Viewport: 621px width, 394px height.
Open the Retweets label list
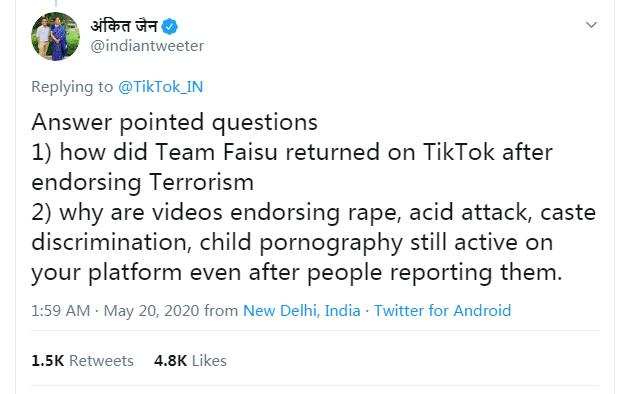click(101, 361)
